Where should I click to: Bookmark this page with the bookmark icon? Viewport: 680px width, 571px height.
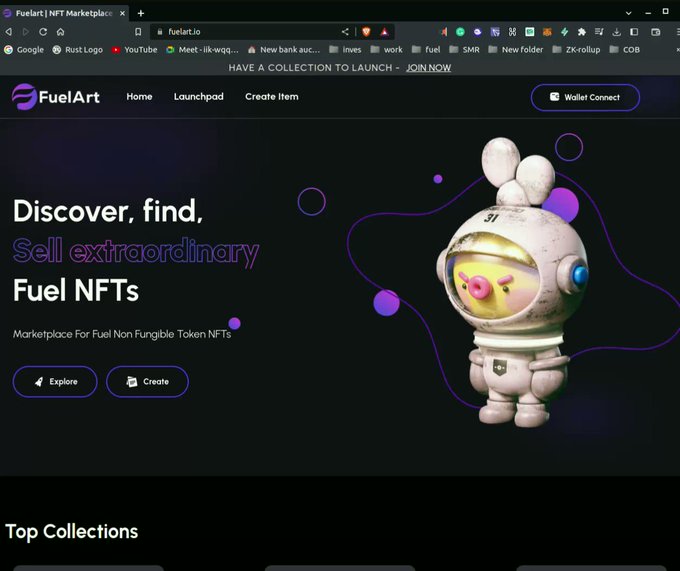[x=138, y=32]
